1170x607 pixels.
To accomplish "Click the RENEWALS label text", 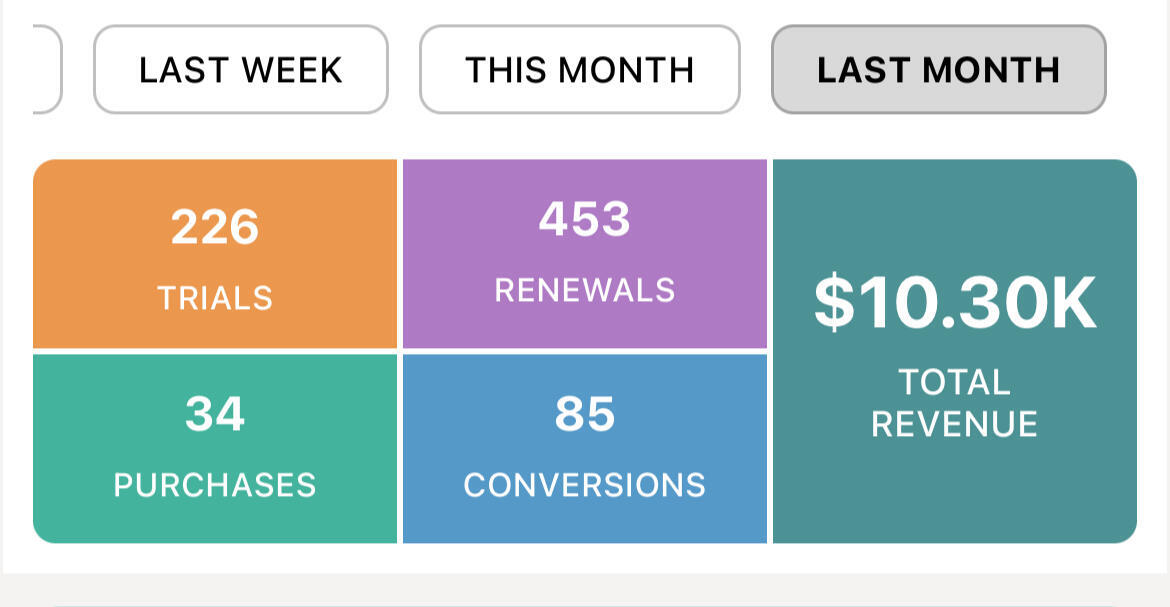I will click(x=585, y=290).
